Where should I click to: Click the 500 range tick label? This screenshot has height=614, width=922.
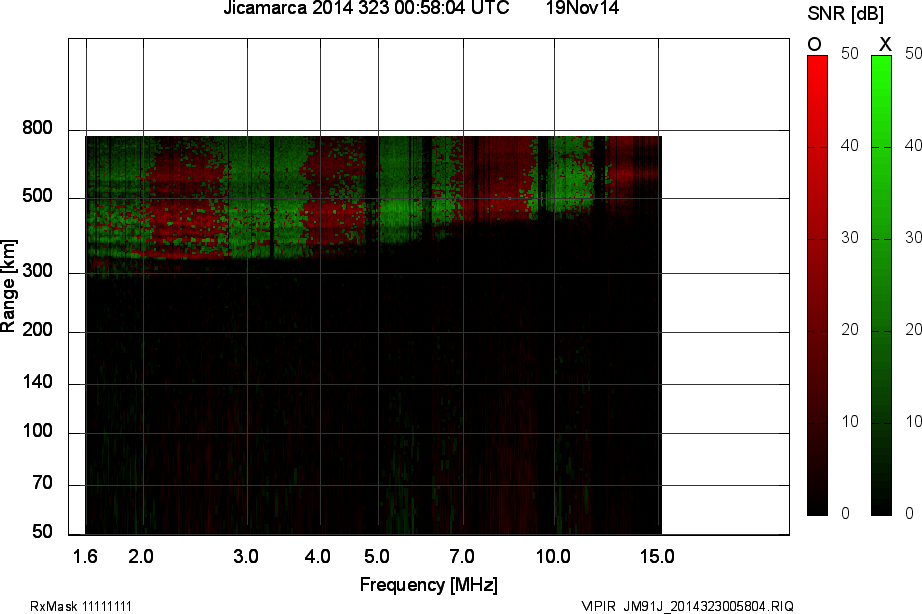[37, 196]
